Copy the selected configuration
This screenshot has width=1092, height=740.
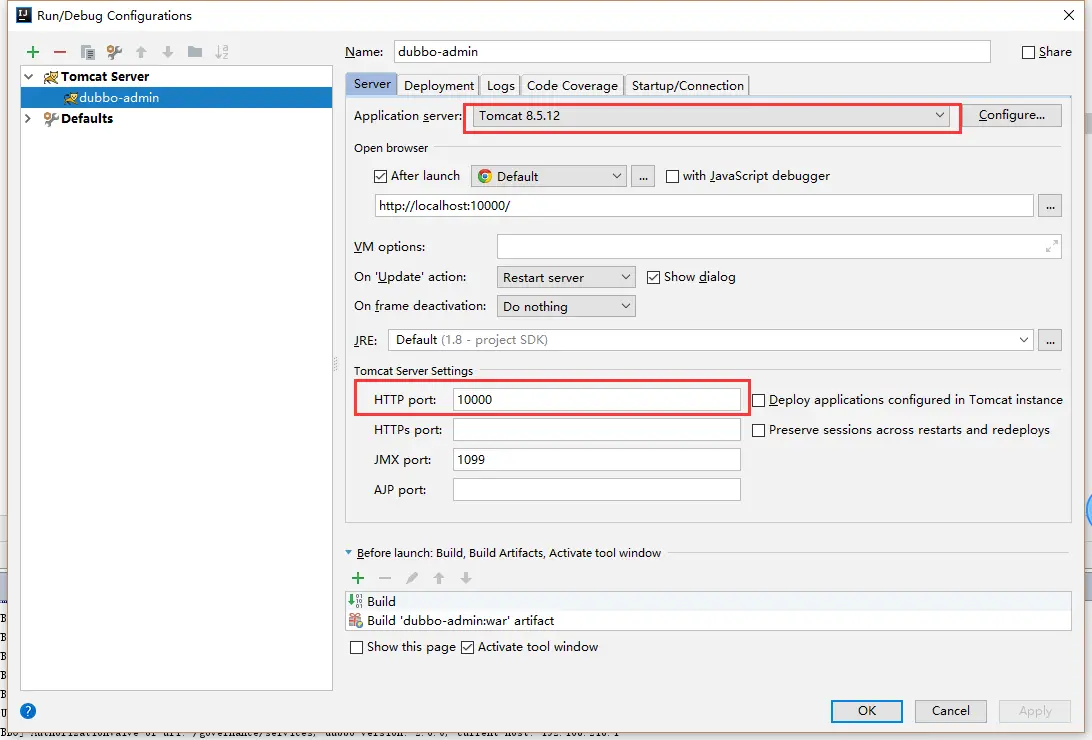(x=87, y=52)
